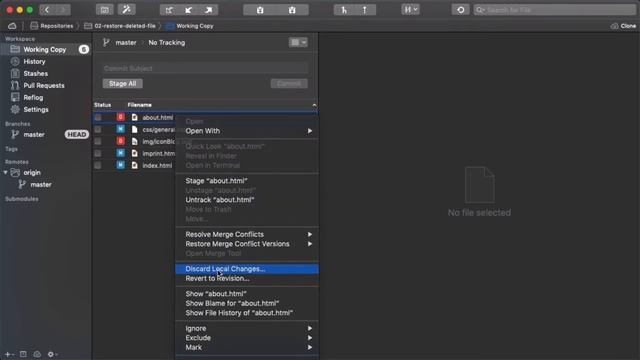Click the box icon in sidebar bottom bar
Image resolution: width=640 pixels, height=360 pixels.
point(23,354)
